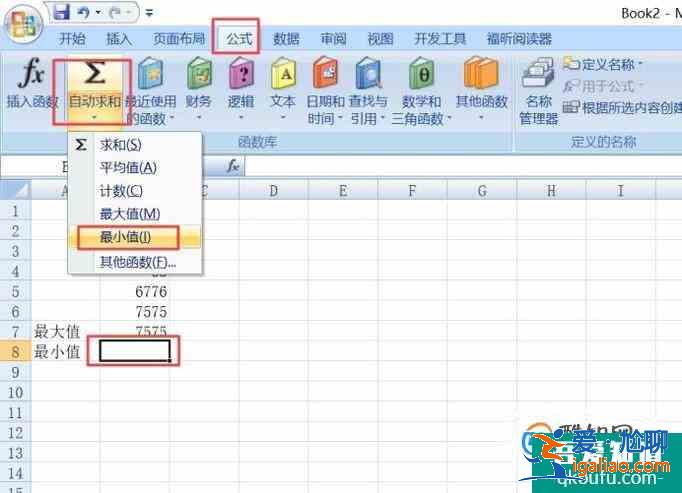Select row 10 header
682x493 pixels.
(16, 392)
